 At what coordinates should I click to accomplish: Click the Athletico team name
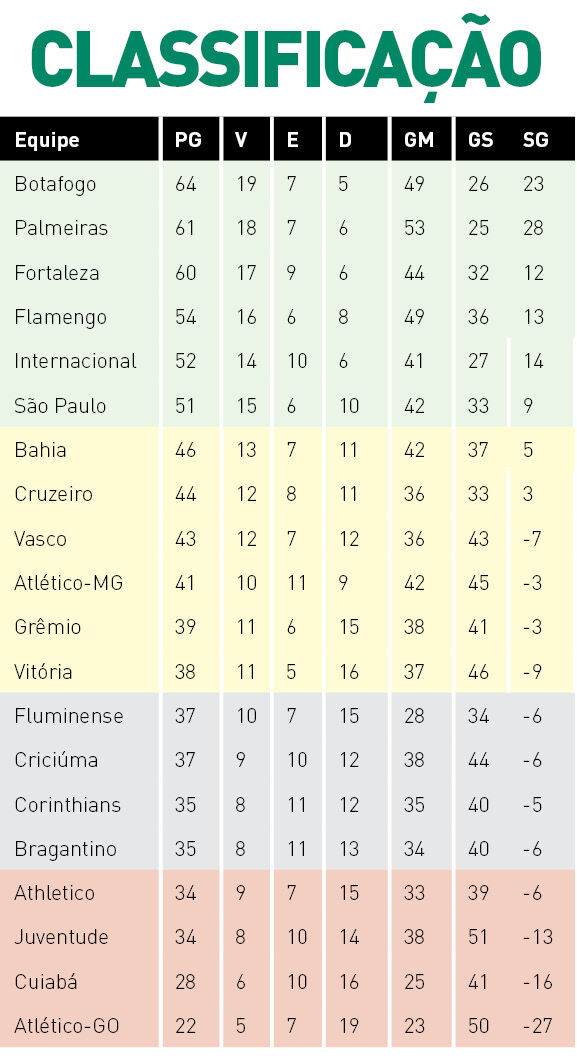(54, 893)
